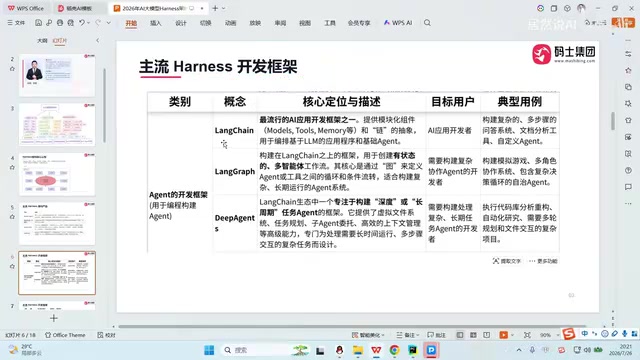Click the undo arrow icon
Screen dimensions: 640x360
click(x=82, y=23)
